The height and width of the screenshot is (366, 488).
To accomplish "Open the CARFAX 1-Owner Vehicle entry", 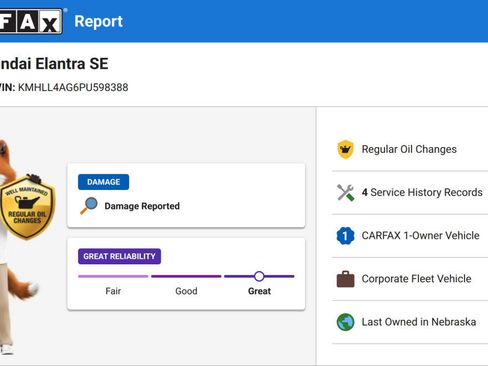I will [x=410, y=236].
